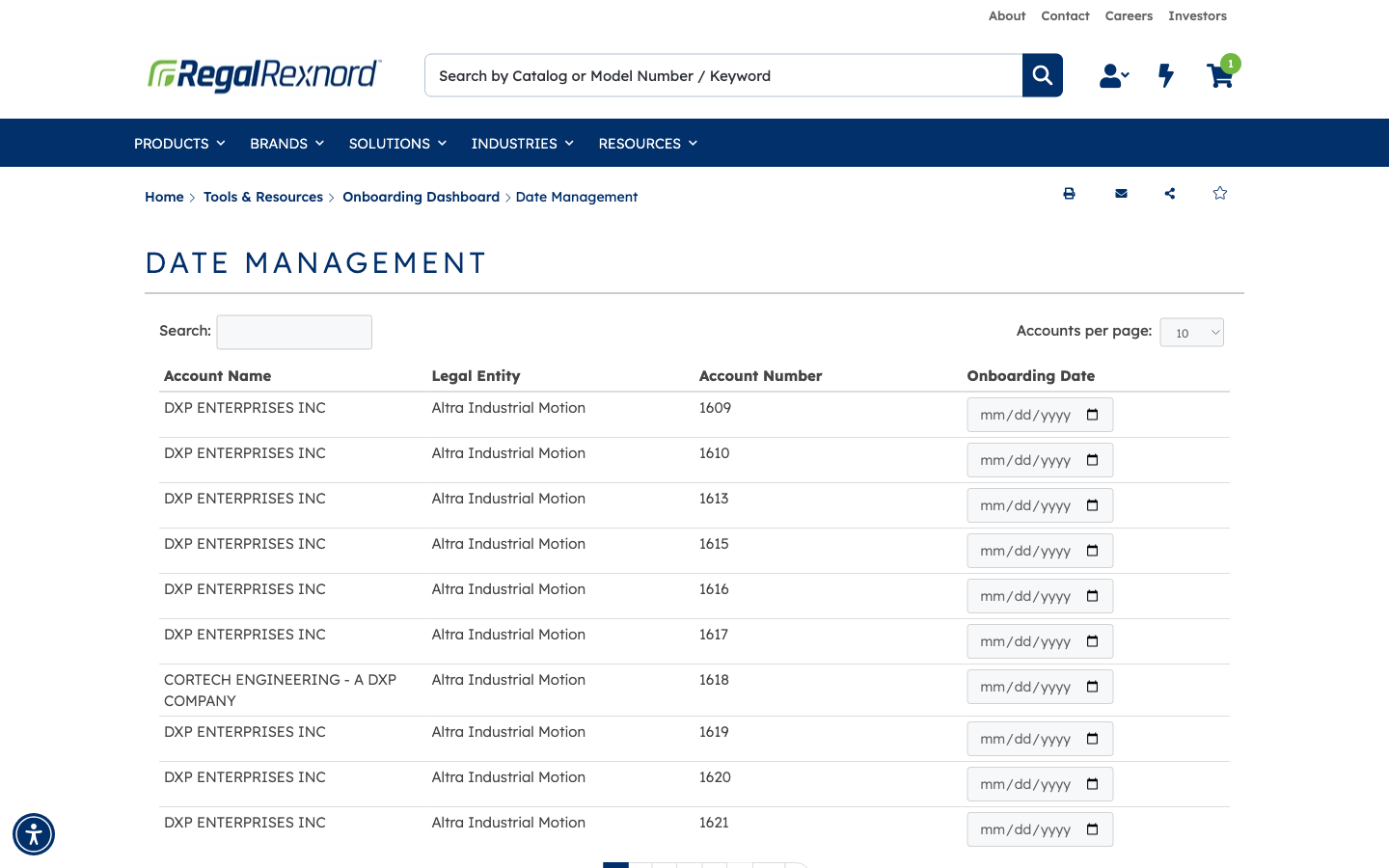The image size is (1389, 868).
Task: Expand the INDUSTRIES menu
Action: [x=522, y=144]
